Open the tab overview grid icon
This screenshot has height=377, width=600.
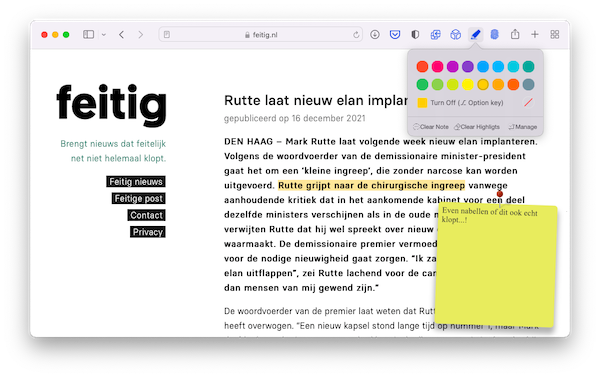(555, 35)
